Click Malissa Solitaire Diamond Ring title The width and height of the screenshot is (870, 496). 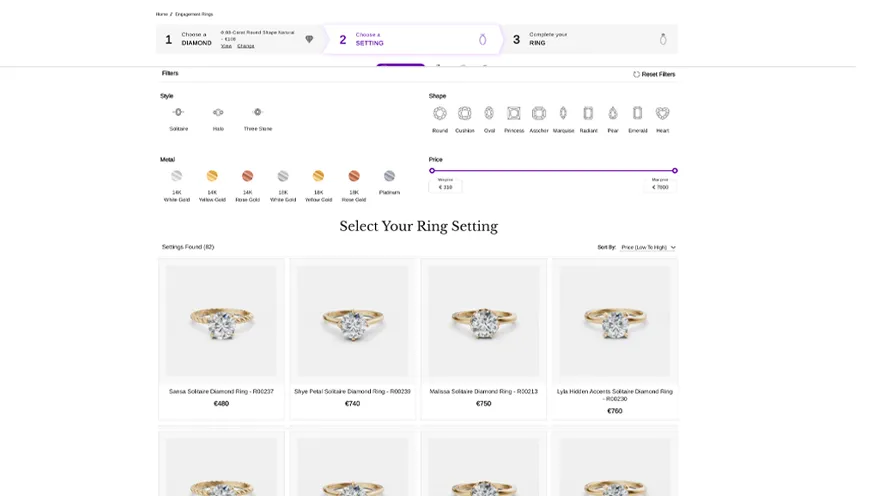pos(483,392)
